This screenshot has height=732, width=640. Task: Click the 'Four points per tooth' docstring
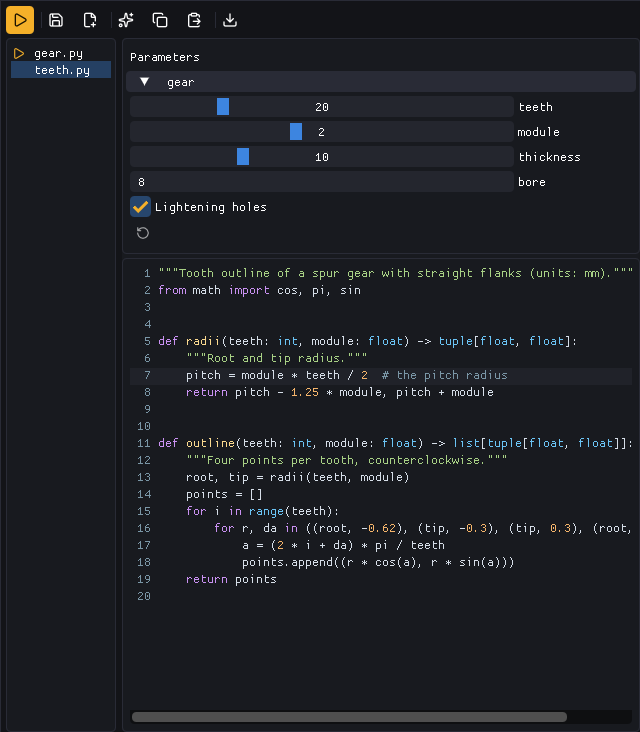(x=346, y=460)
